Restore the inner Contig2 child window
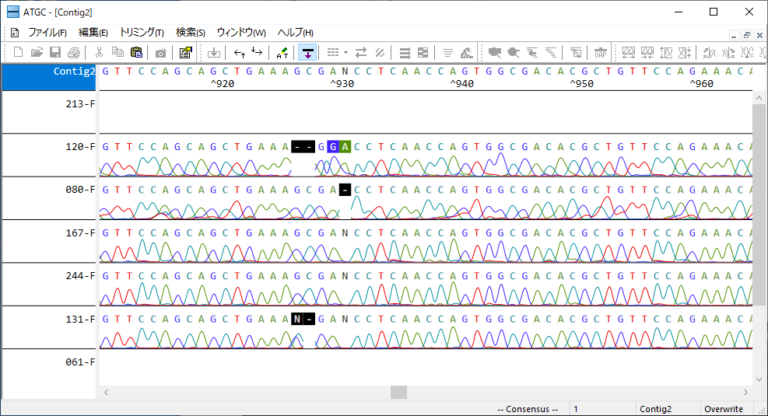 click(746, 35)
